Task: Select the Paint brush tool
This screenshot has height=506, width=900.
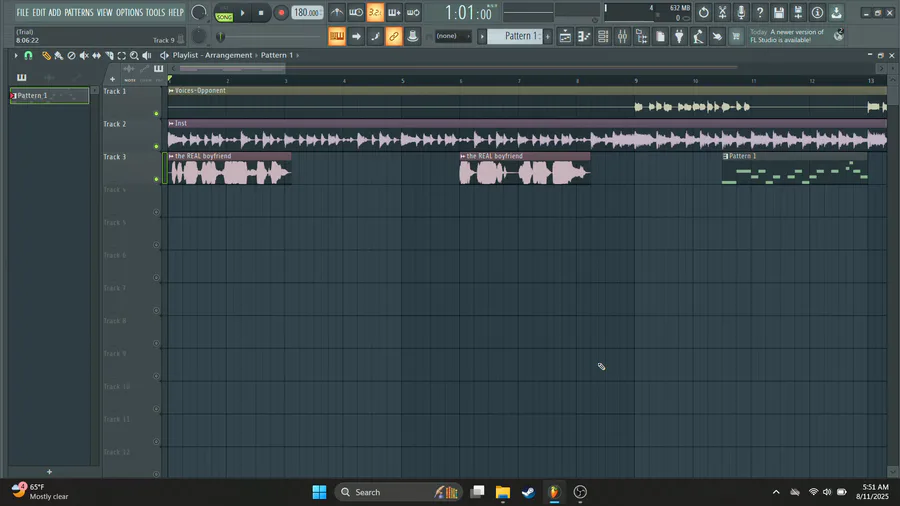Action: (59, 56)
